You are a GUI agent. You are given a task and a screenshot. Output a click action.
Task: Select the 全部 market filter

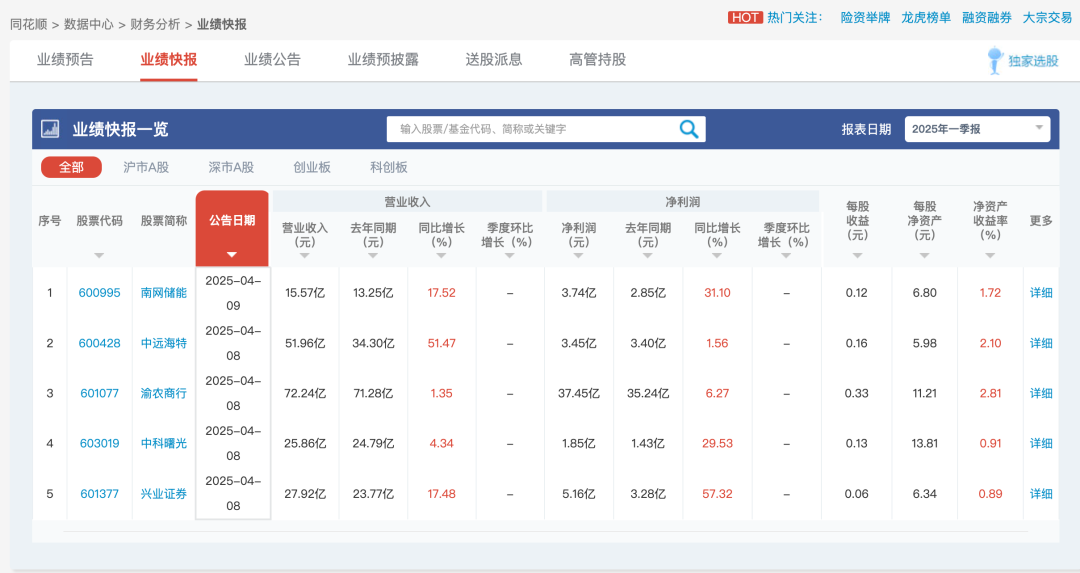click(72, 167)
